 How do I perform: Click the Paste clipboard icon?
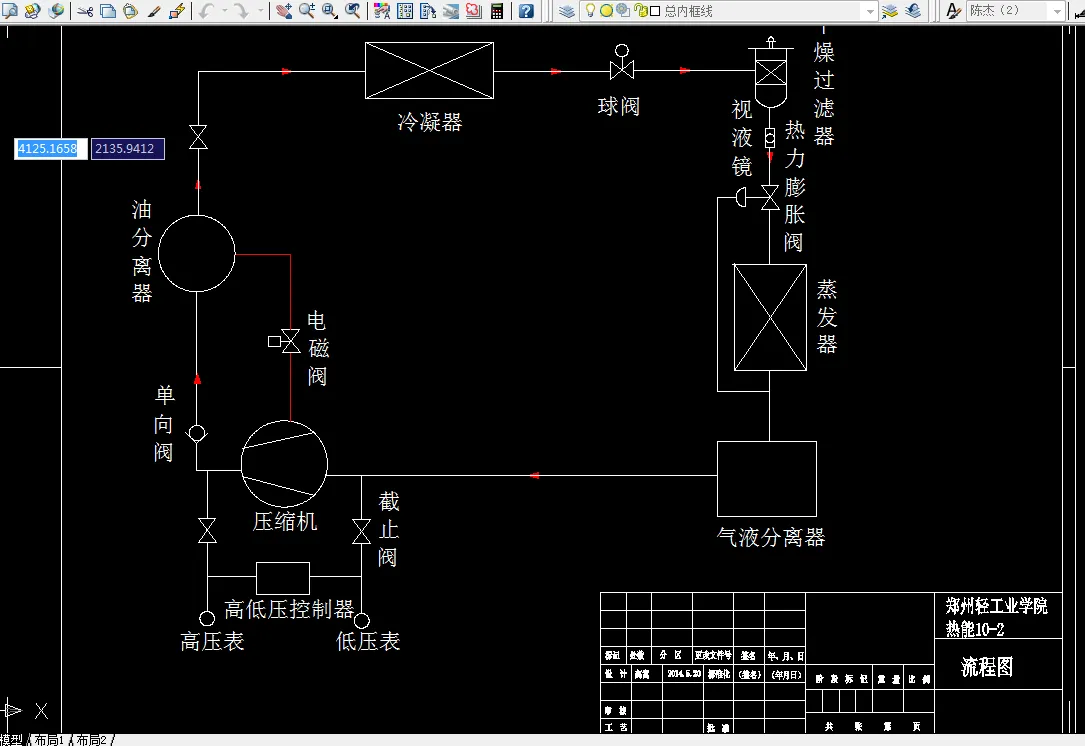click(130, 10)
